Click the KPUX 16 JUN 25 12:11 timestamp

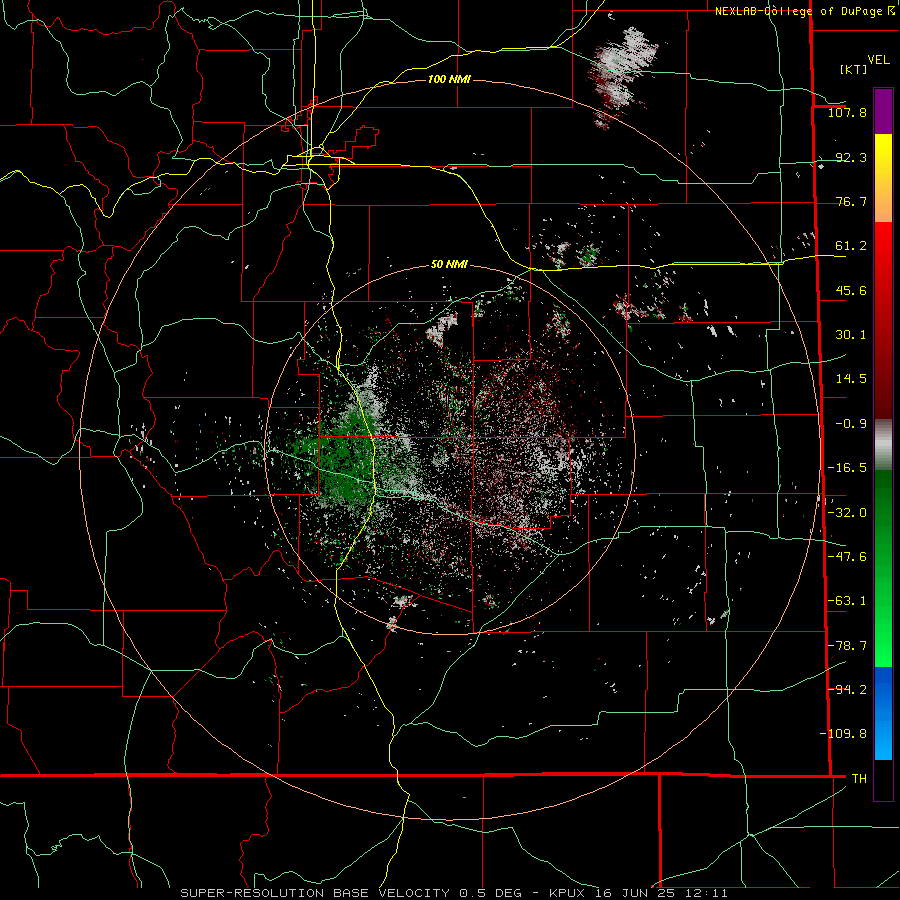point(638,893)
